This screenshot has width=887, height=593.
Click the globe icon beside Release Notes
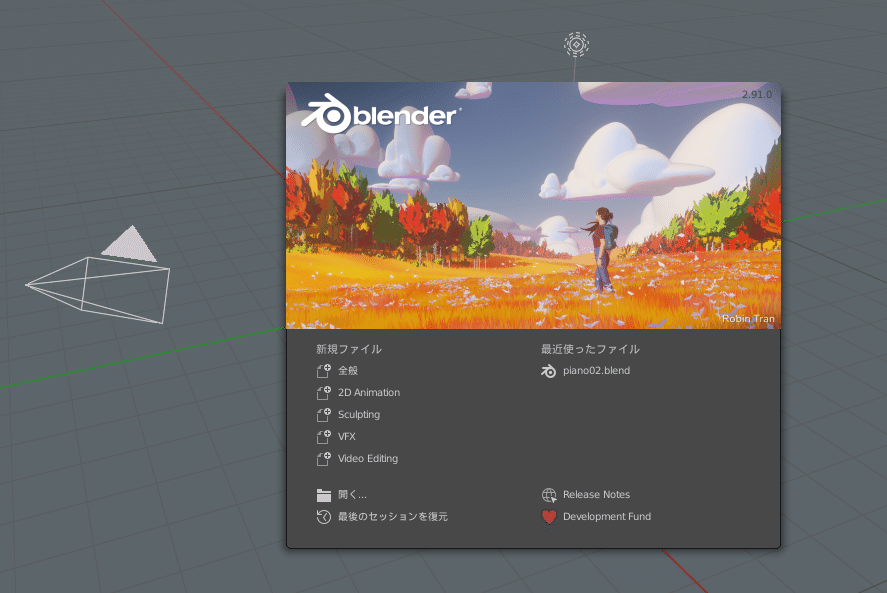549,495
